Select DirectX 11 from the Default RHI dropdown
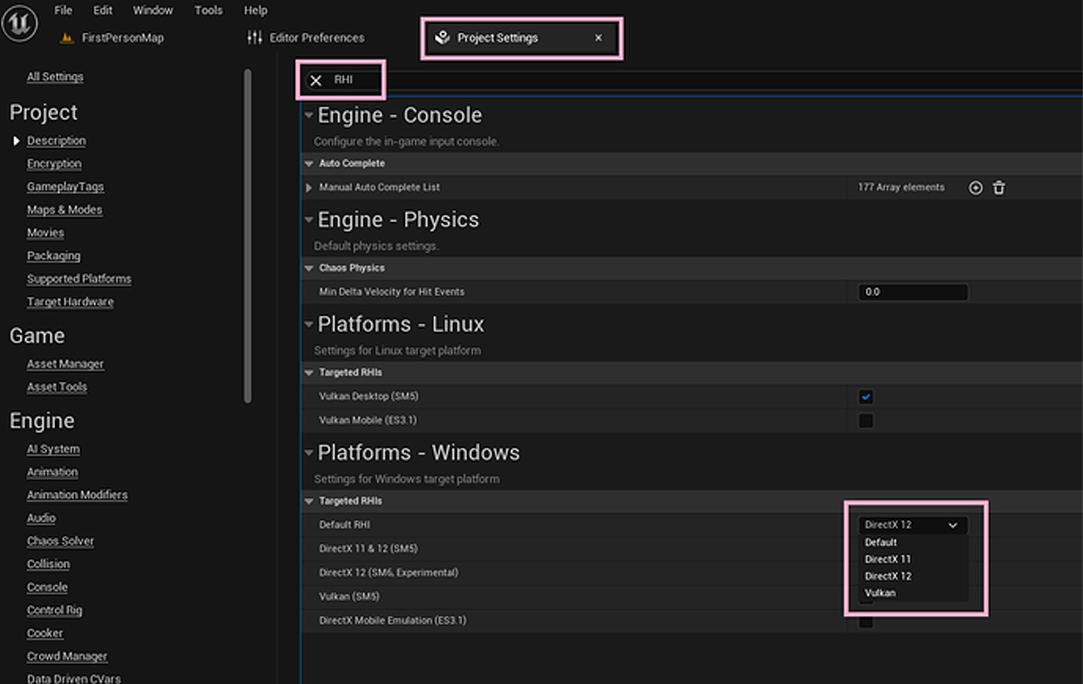 (x=889, y=558)
